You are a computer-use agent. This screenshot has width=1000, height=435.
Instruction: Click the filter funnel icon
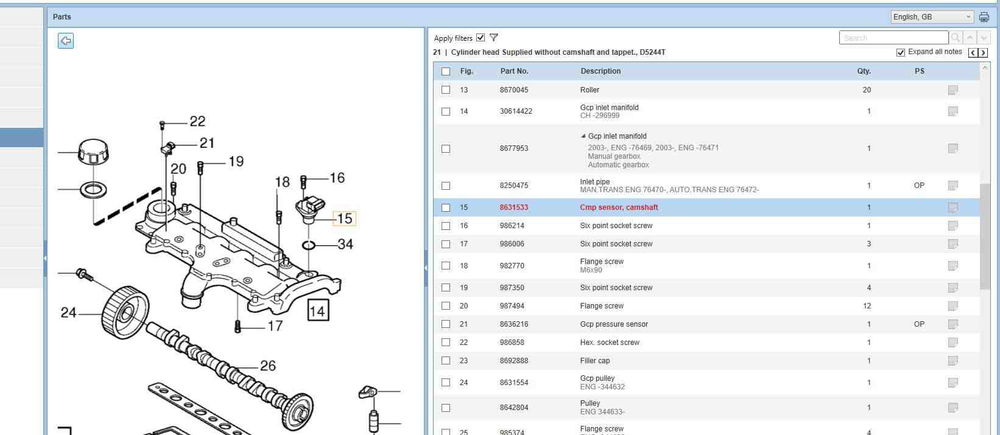pyautogui.click(x=494, y=37)
